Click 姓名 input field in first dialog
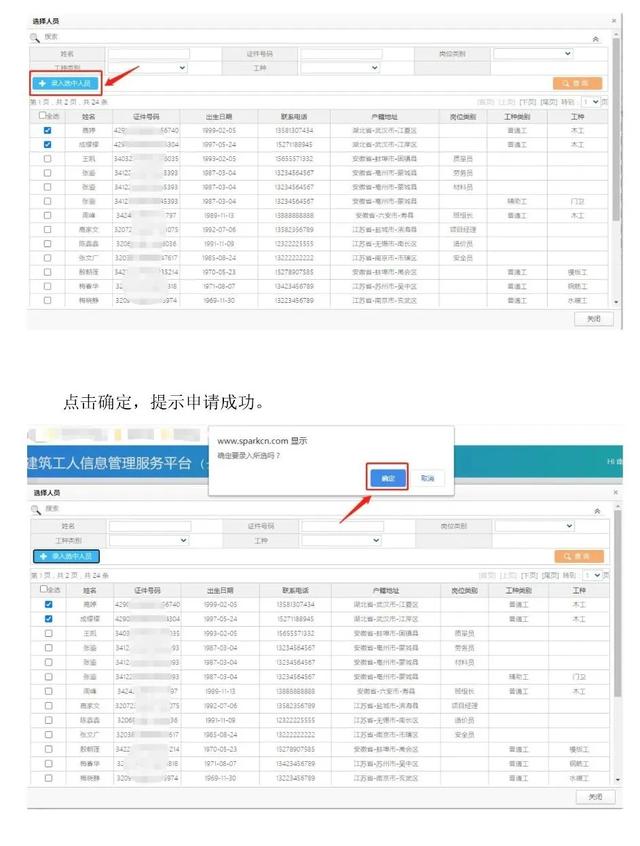640x846 pixels. [x=148, y=54]
